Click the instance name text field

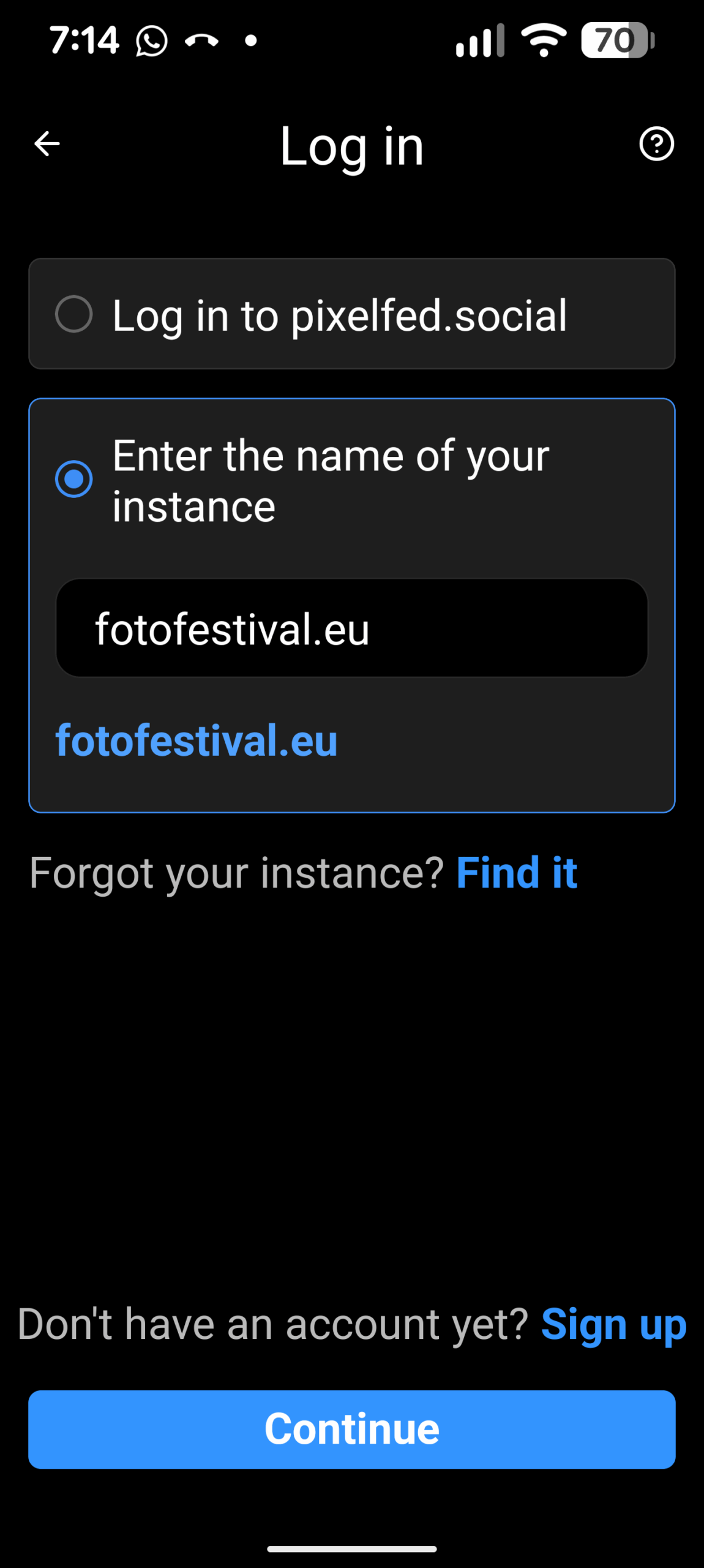tap(352, 628)
